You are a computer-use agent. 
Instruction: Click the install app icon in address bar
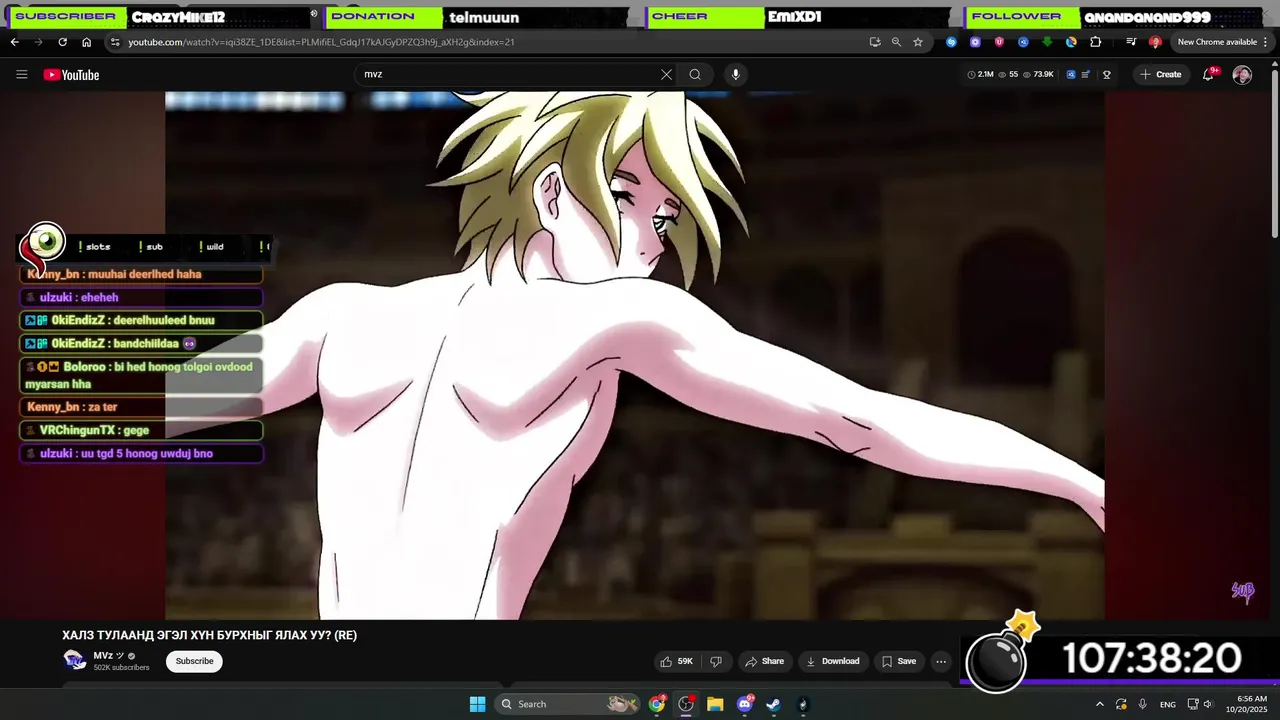875,42
